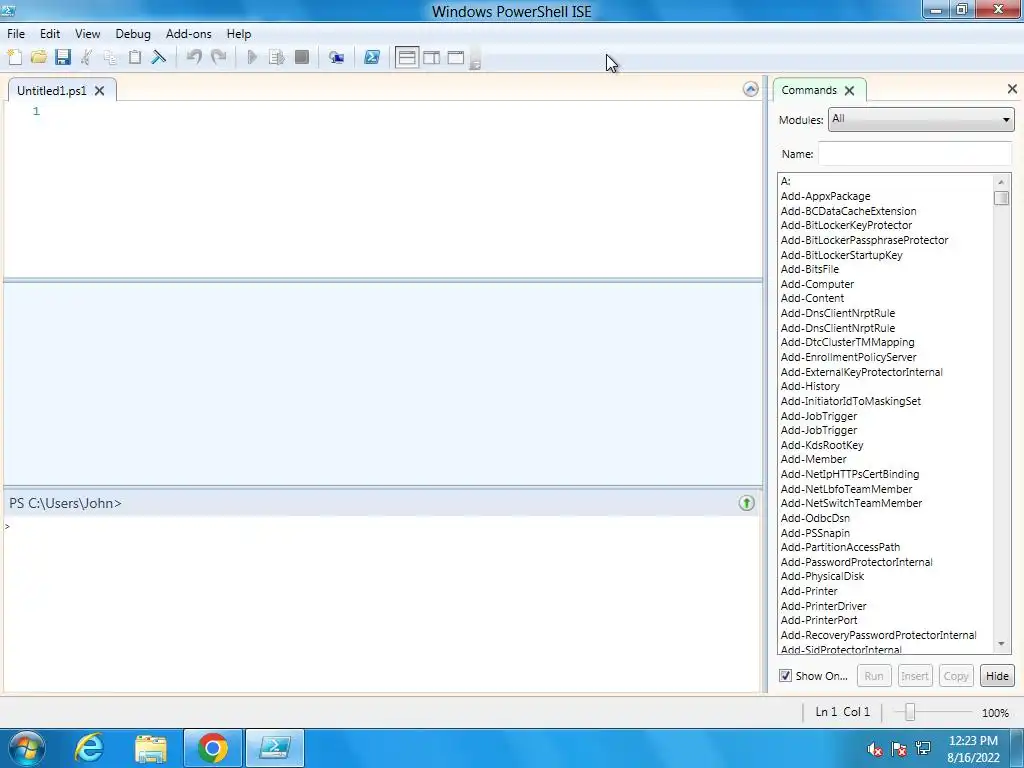1024x768 pixels.
Task: Select Add-AppxPackage in the commands list
Action: point(825,196)
